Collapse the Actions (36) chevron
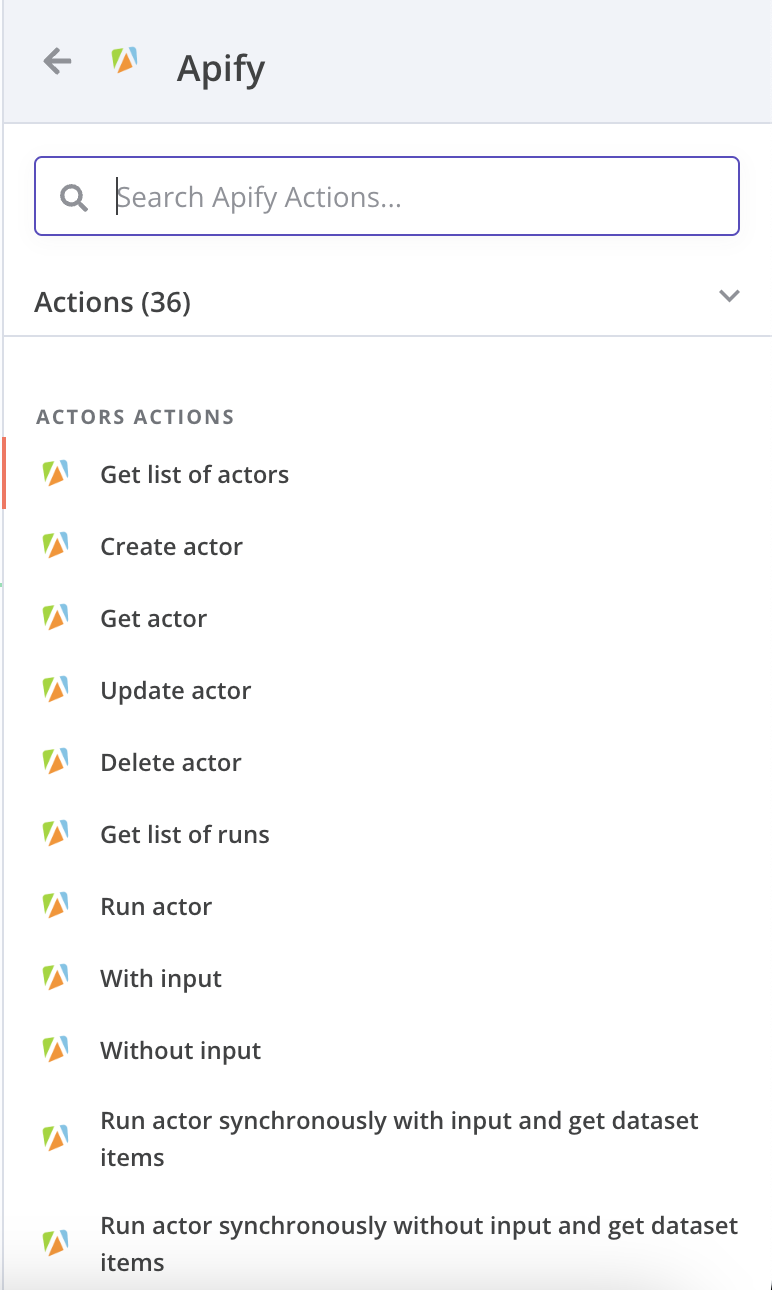This screenshot has height=1290, width=772. tap(730, 296)
